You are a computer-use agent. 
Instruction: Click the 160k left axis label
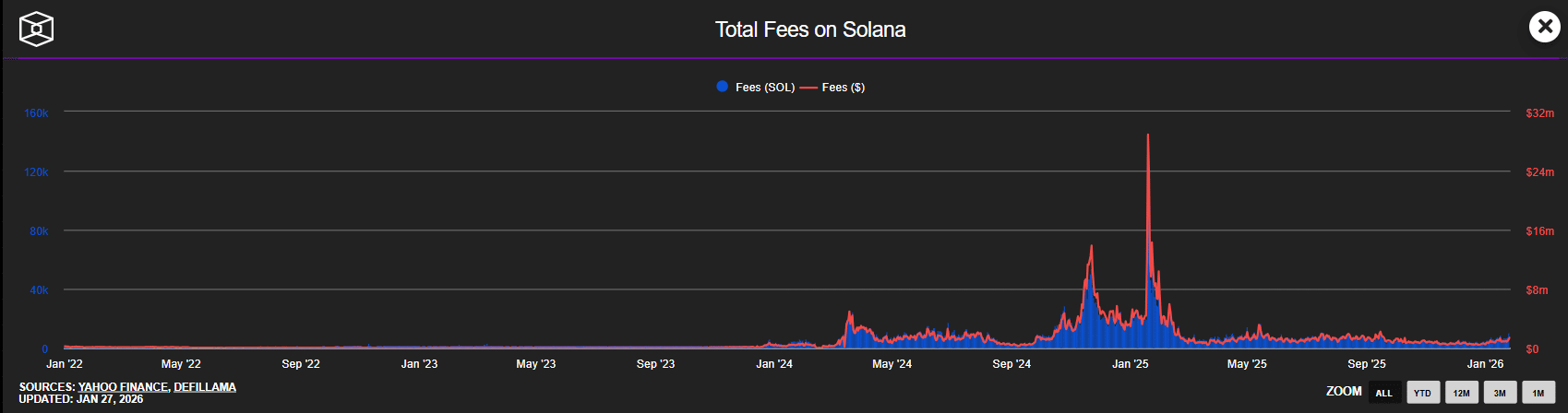click(x=36, y=113)
